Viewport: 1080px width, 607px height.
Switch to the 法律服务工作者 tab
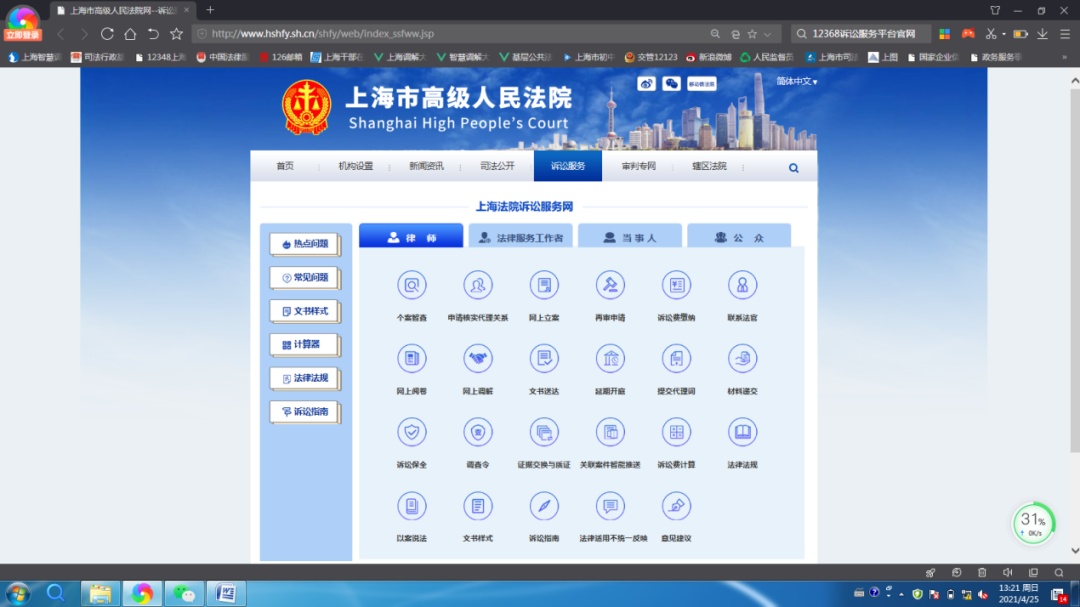[521, 236]
